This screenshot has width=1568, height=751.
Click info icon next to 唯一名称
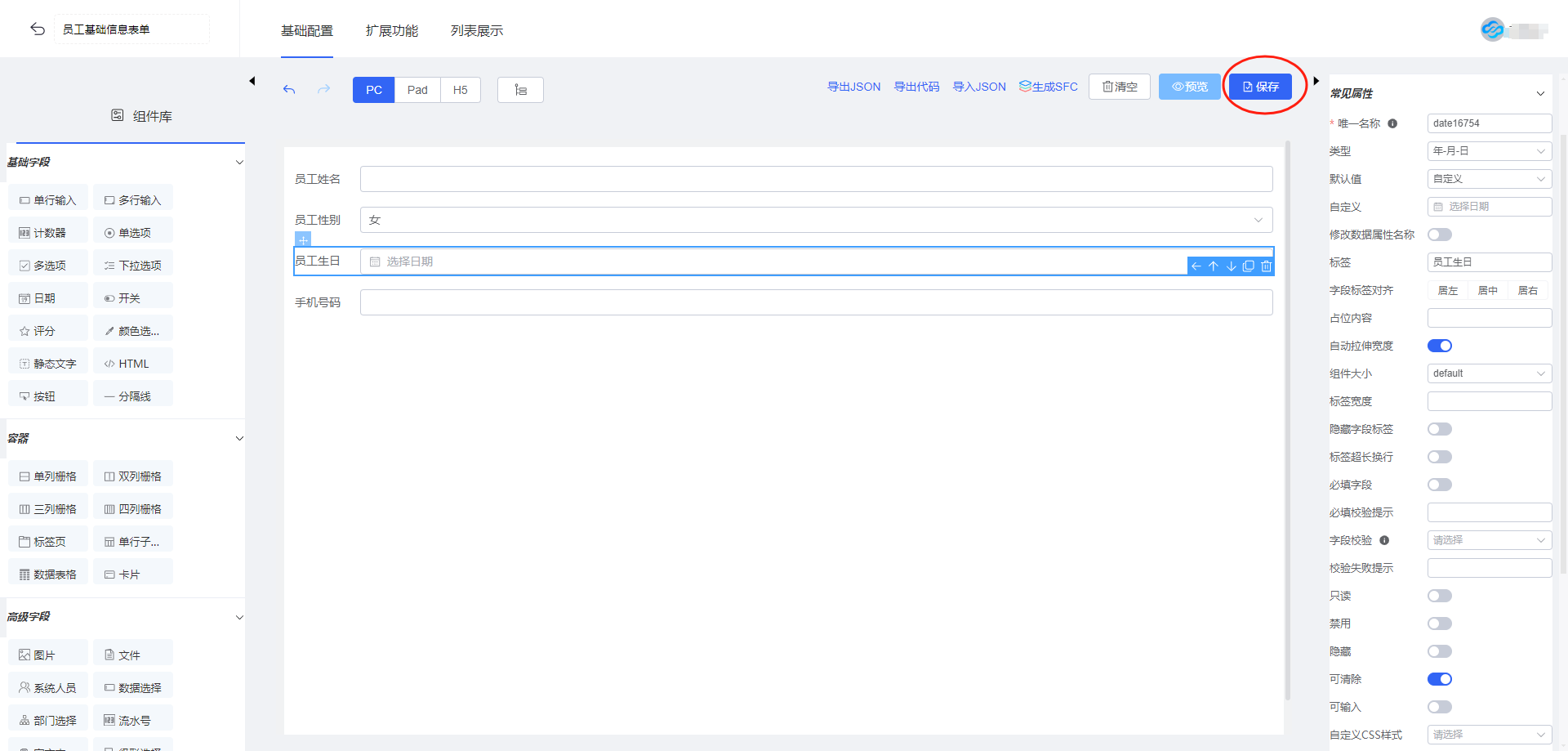pyautogui.click(x=1392, y=123)
